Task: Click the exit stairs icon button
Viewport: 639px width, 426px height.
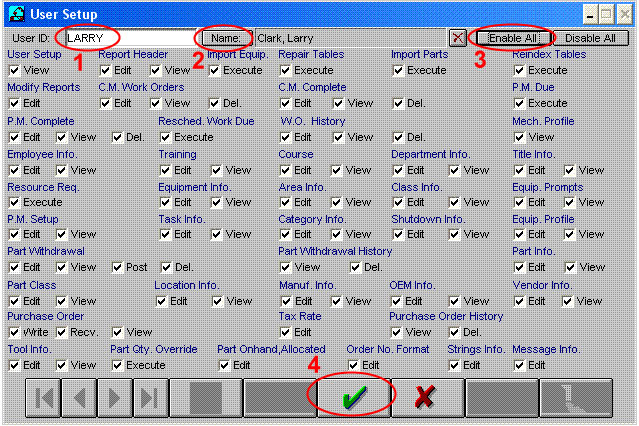Action: pos(576,398)
